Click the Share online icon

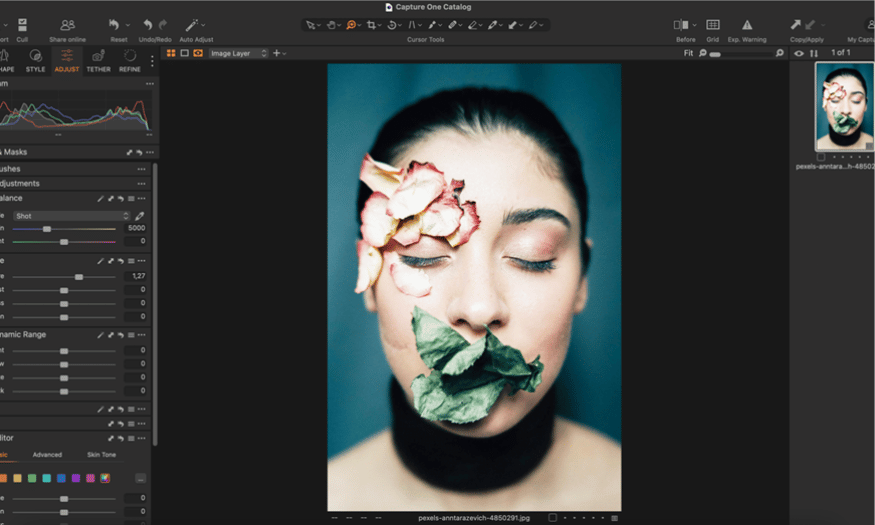tap(68, 25)
